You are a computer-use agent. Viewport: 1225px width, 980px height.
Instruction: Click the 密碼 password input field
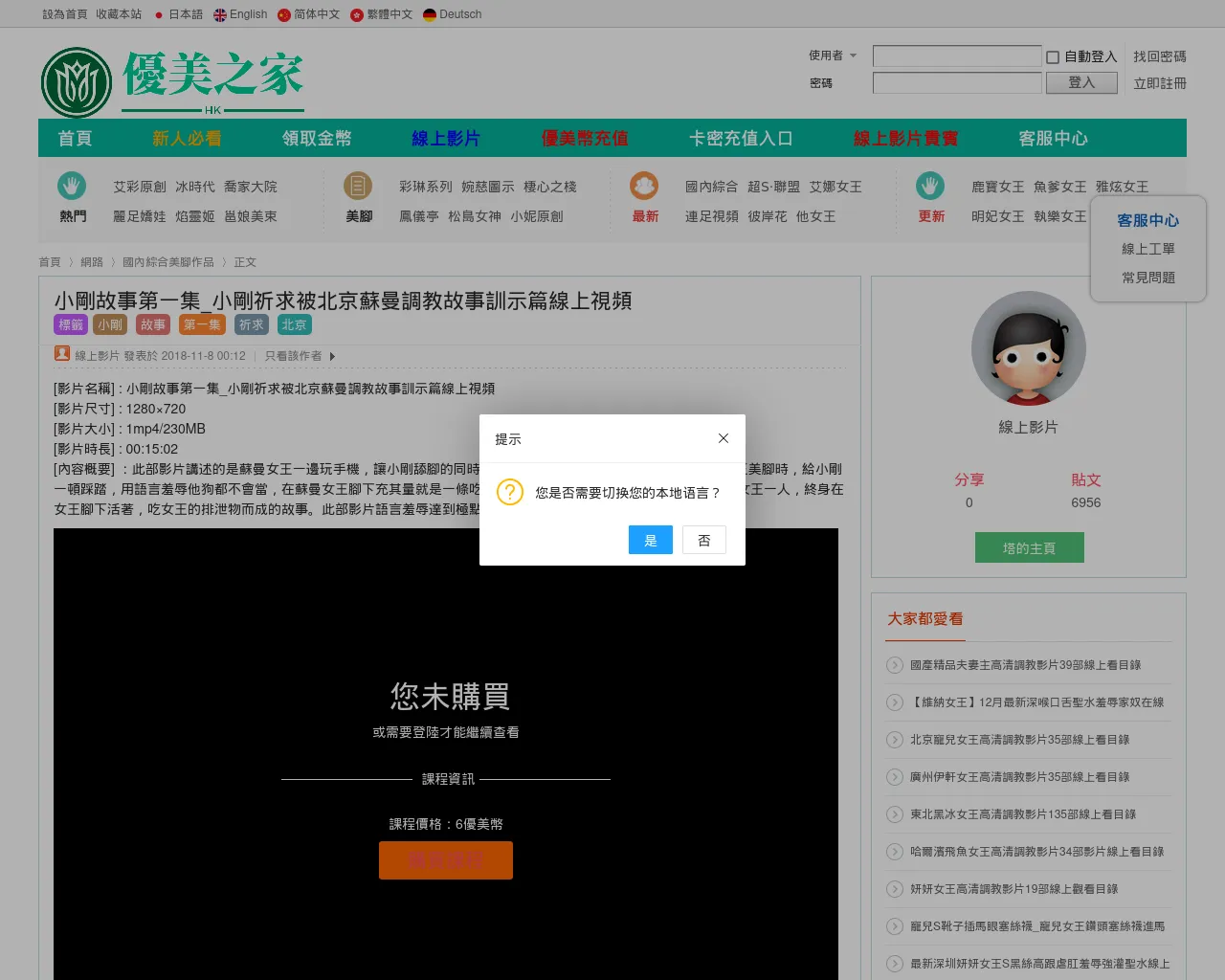(956, 83)
